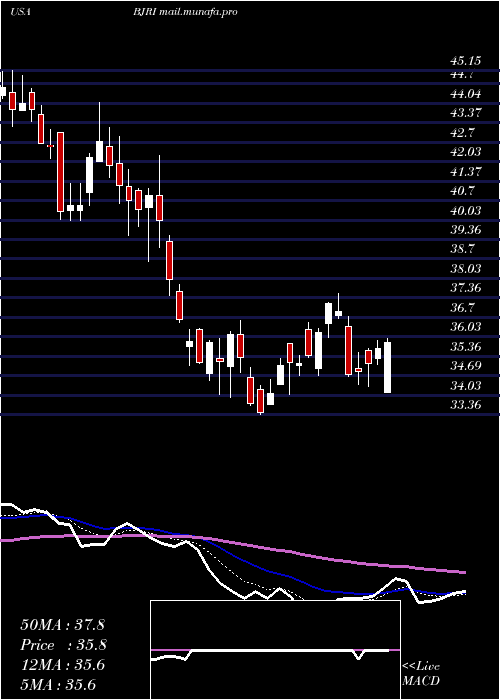This screenshot has height=700, width=500.
Task: Click the last tall white candlestick
Action: coord(388,367)
